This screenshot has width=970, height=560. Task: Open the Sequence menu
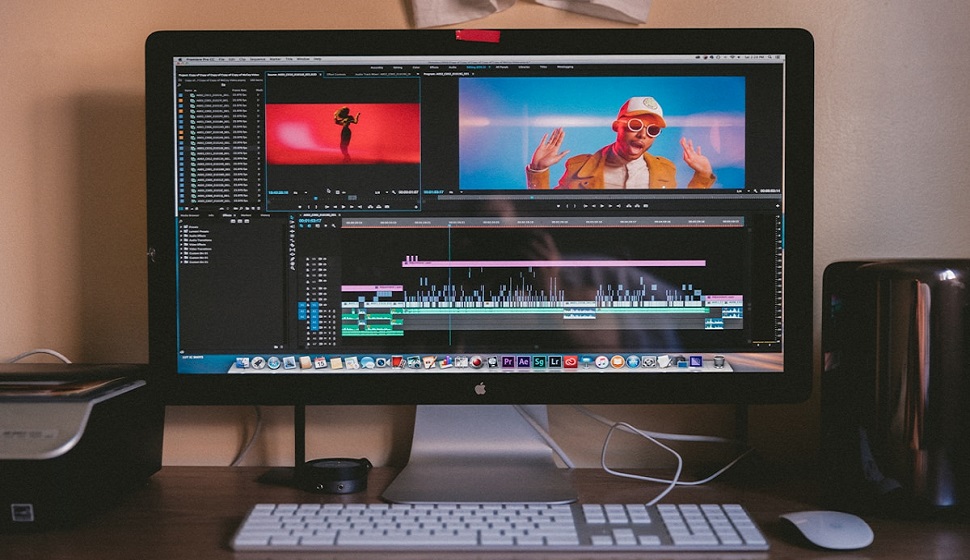[x=257, y=59]
